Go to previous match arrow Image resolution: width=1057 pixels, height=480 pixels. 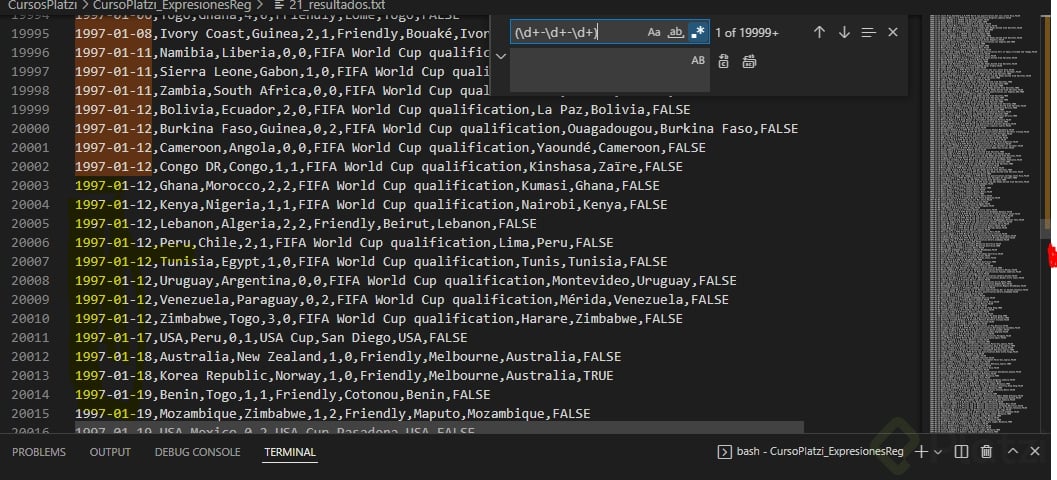tap(819, 32)
